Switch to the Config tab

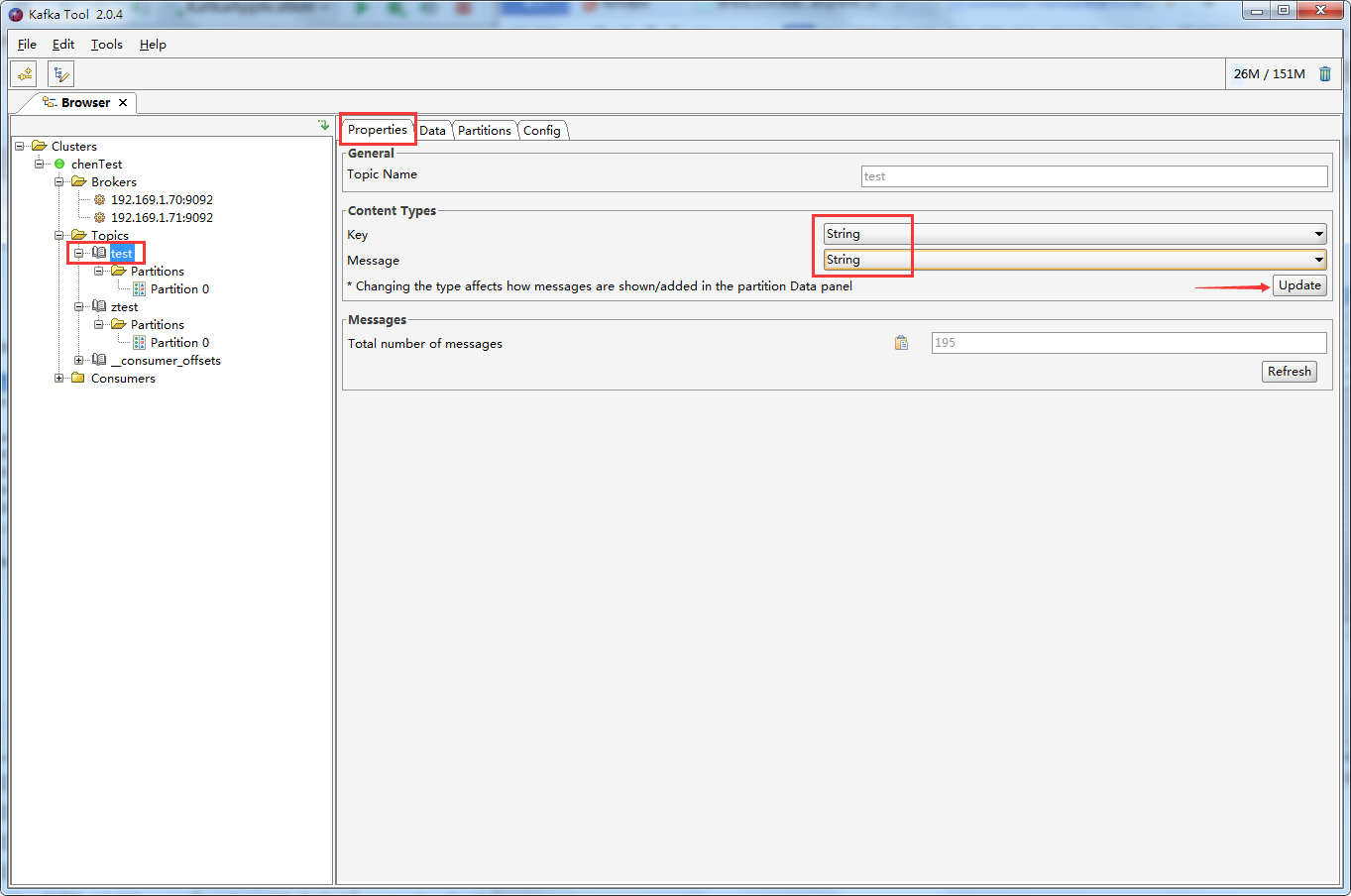[x=542, y=131]
